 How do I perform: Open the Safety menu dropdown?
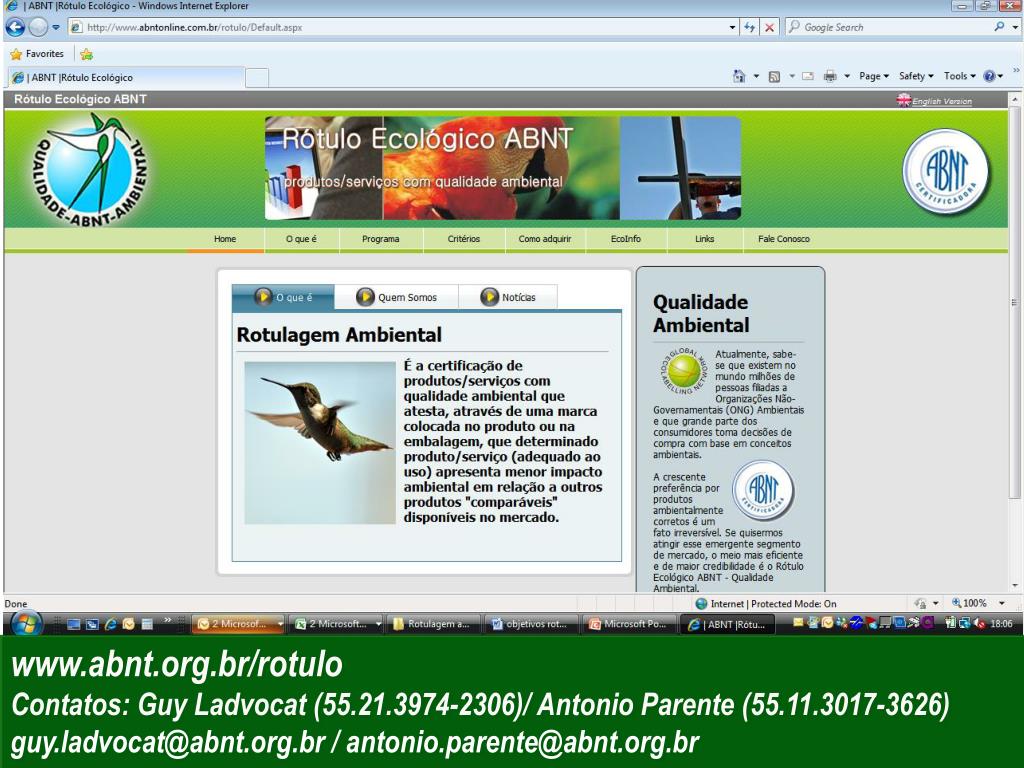pos(916,76)
